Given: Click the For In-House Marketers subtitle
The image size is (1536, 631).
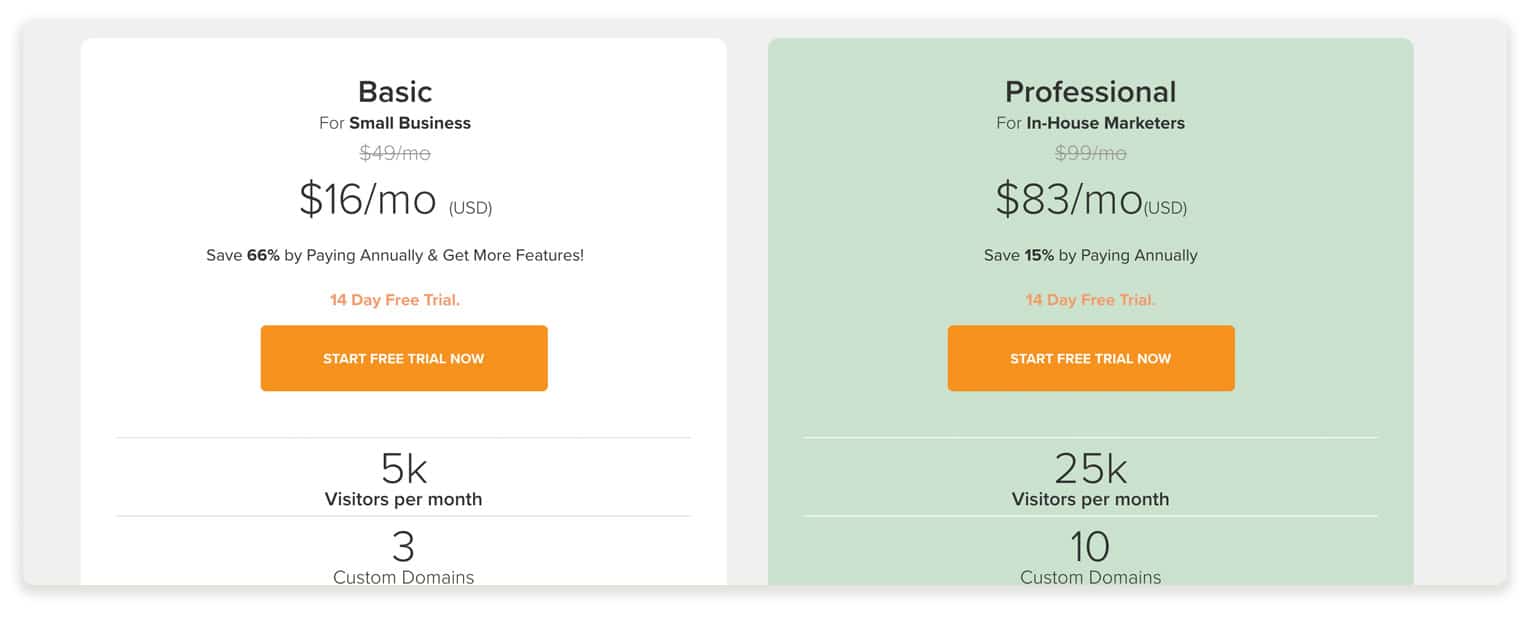Looking at the screenshot, I should click(x=1091, y=123).
